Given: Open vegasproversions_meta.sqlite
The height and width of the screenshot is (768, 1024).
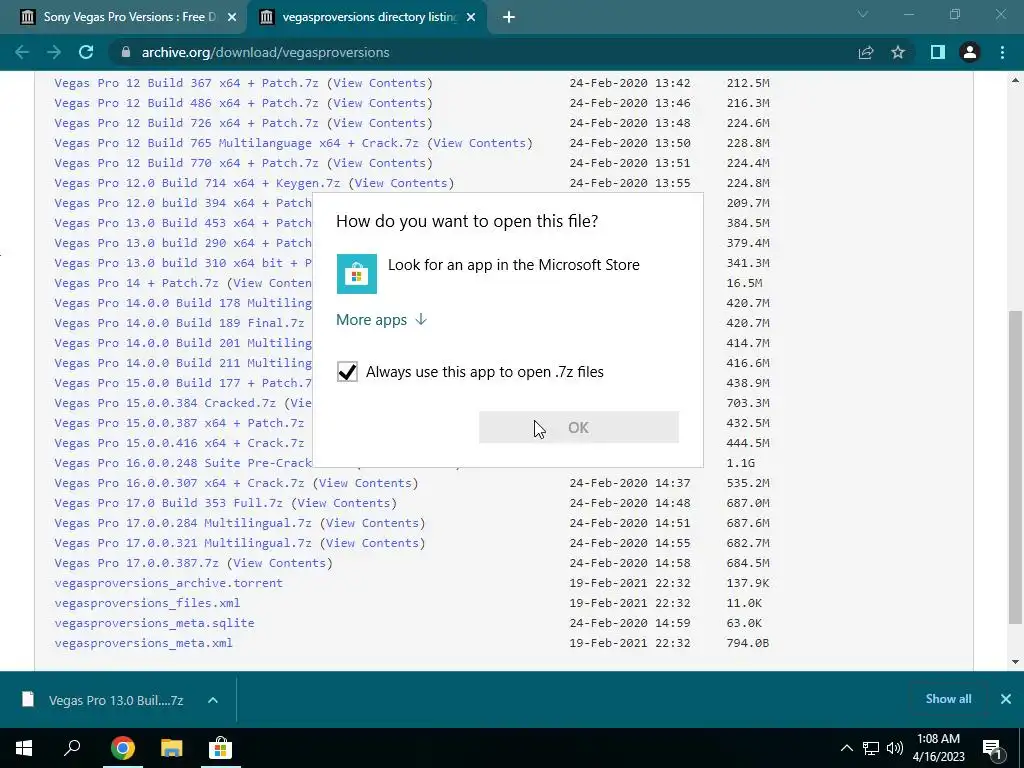Looking at the screenshot, I should (x=154, y=623).
